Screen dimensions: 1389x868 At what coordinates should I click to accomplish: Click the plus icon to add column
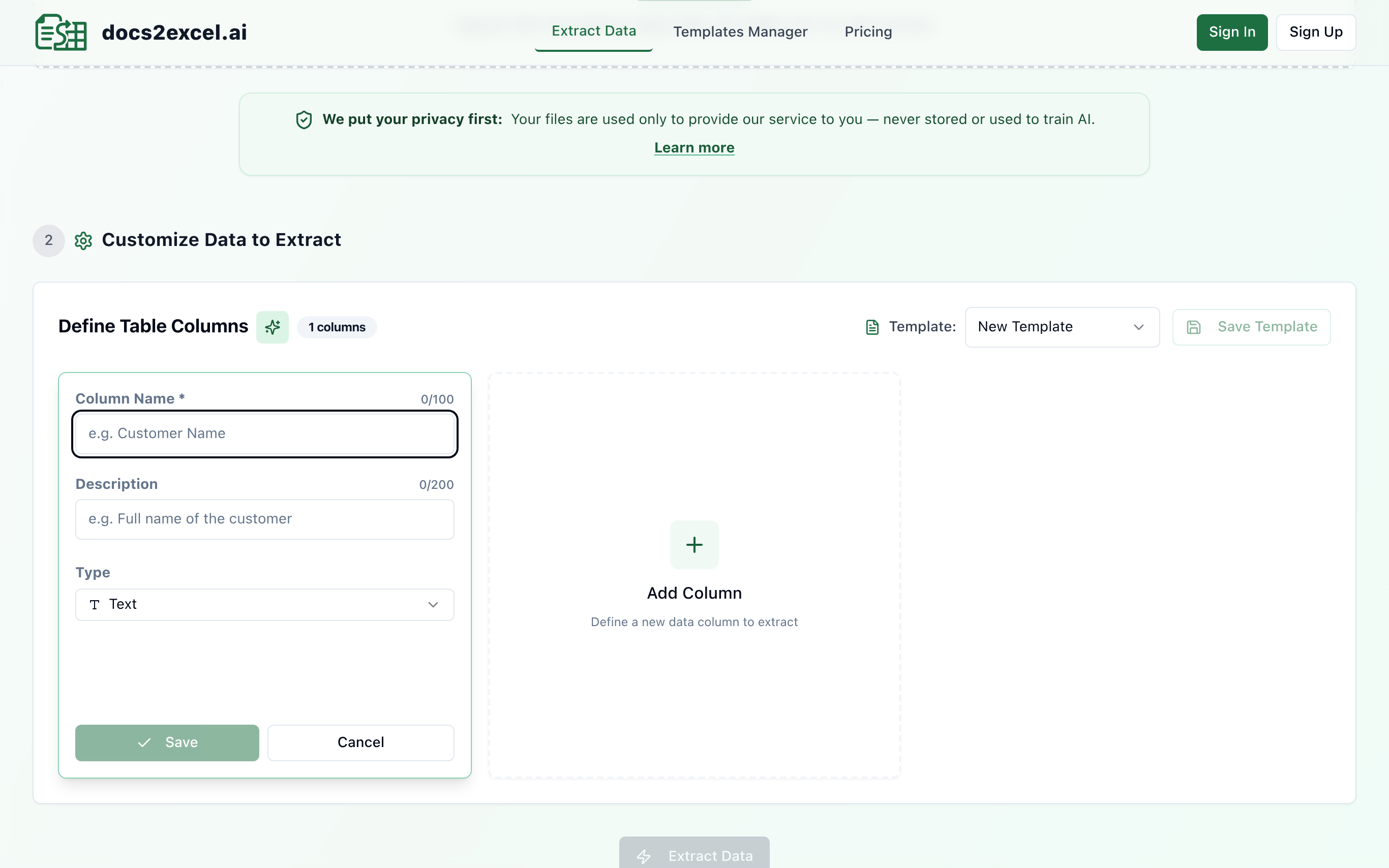click(693, 544)
